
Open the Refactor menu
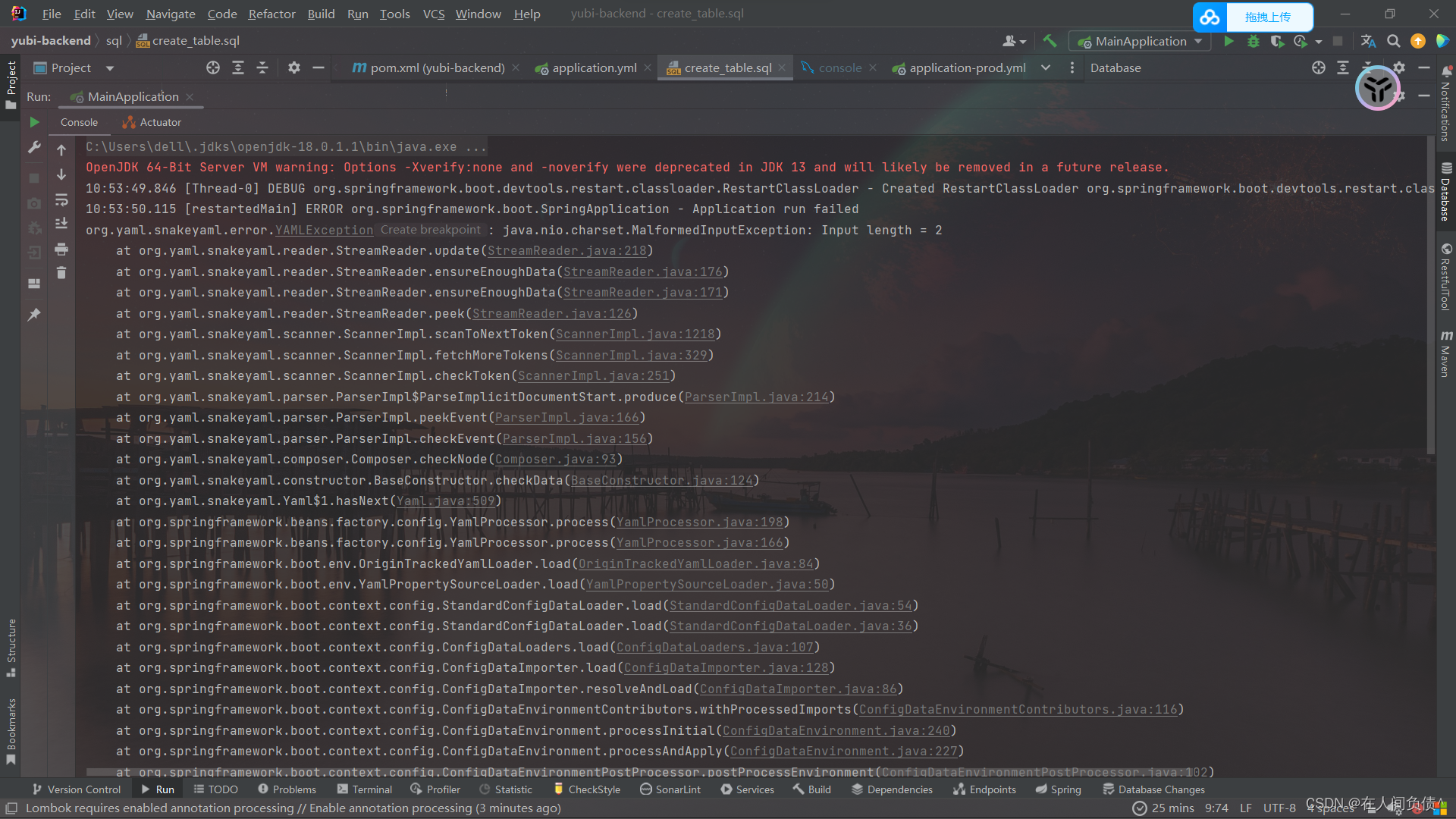[271, 14]
